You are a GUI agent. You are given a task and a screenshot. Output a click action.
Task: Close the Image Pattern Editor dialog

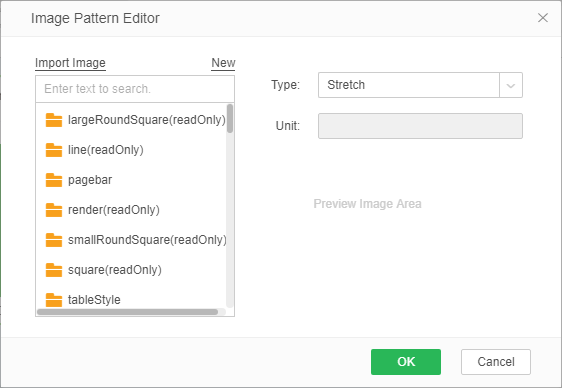click(x=543, y=18)
